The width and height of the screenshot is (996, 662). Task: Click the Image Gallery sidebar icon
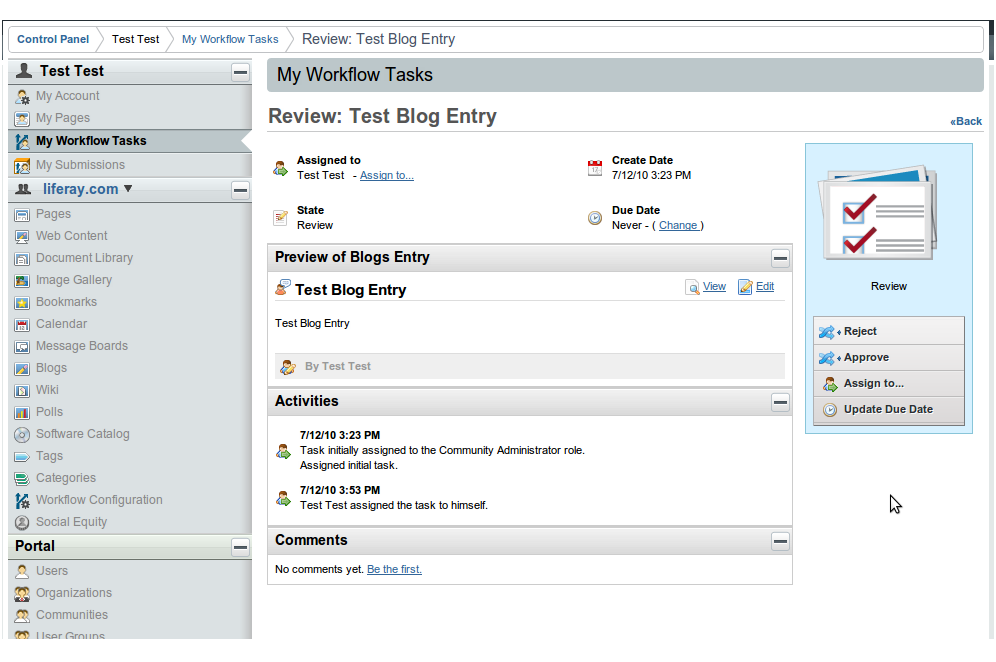click(22, 280)
